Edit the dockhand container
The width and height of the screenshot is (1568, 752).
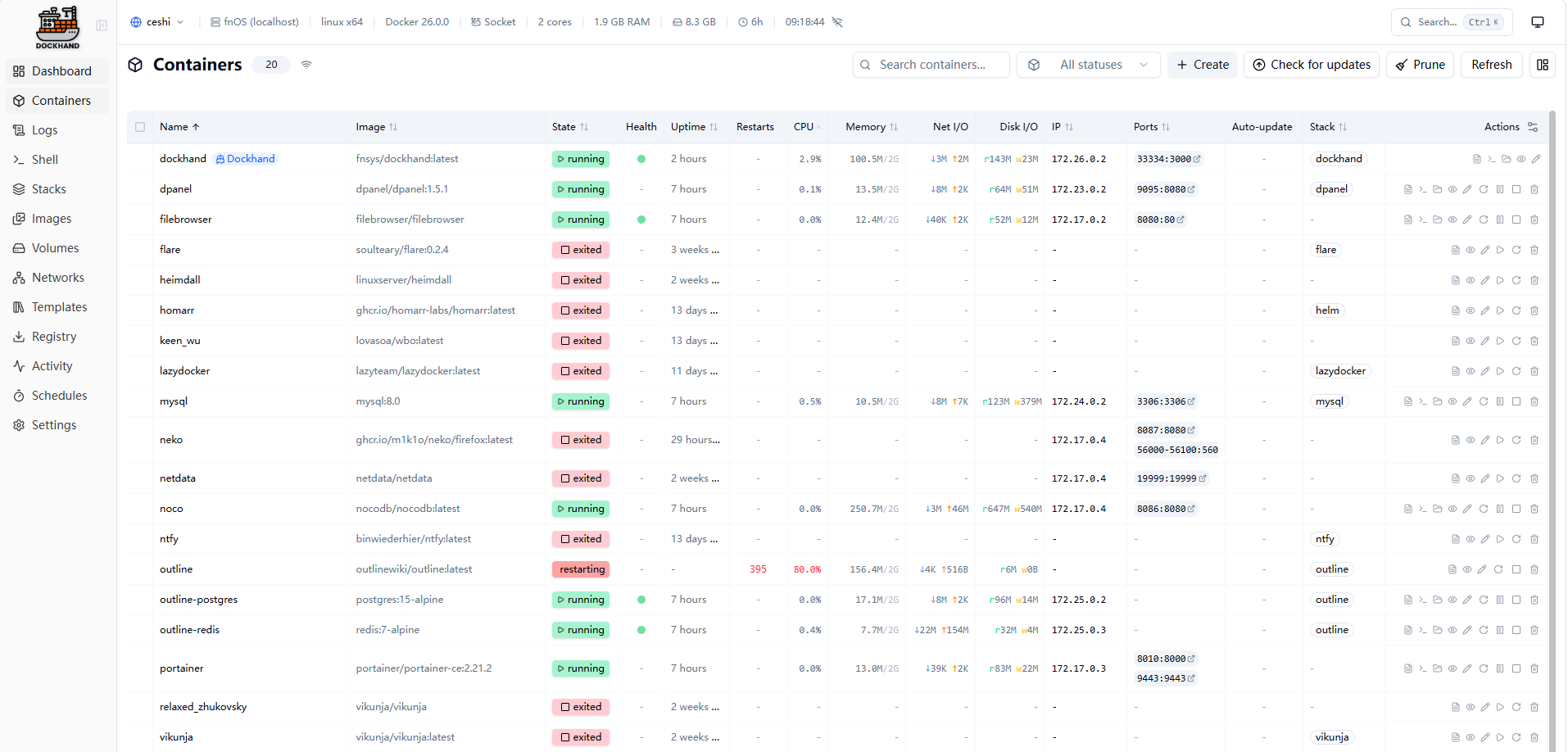pos(1536,159)
